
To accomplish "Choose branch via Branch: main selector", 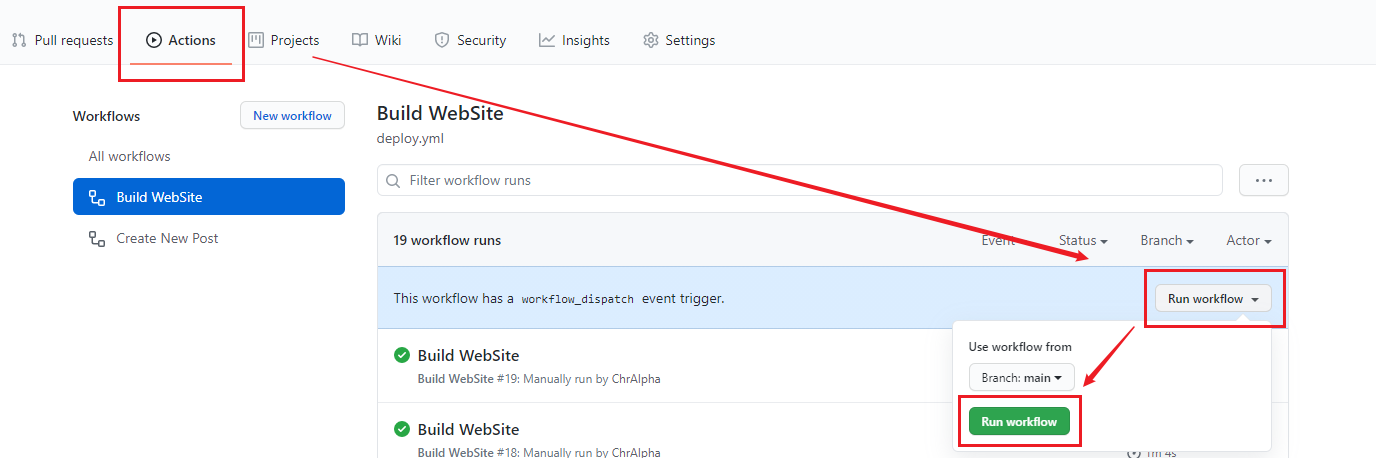I will coord(1021,378).
